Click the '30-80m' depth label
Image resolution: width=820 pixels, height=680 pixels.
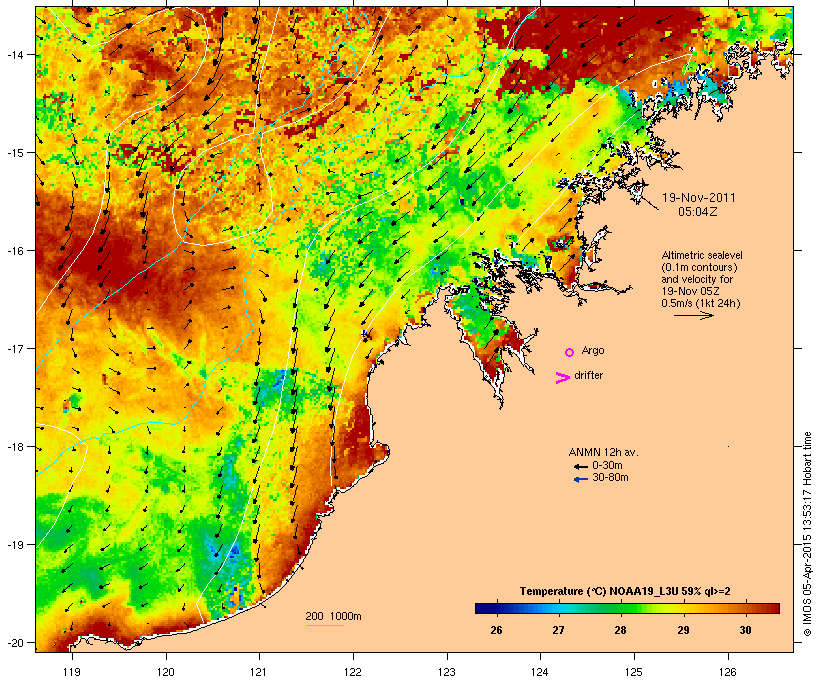[x=610, y=478]
